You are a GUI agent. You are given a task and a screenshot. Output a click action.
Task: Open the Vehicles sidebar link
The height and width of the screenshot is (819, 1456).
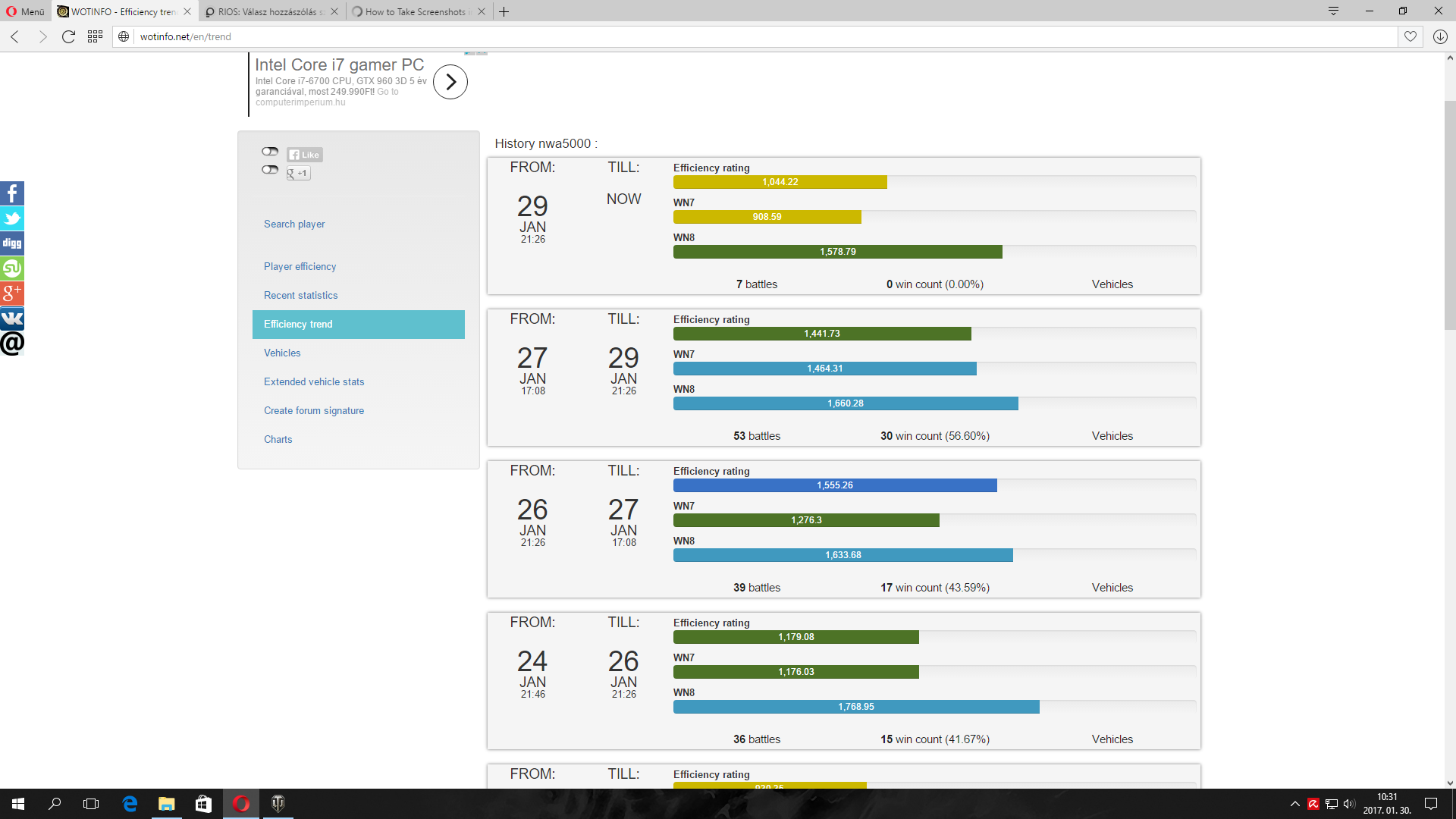[x=282, y=353]
